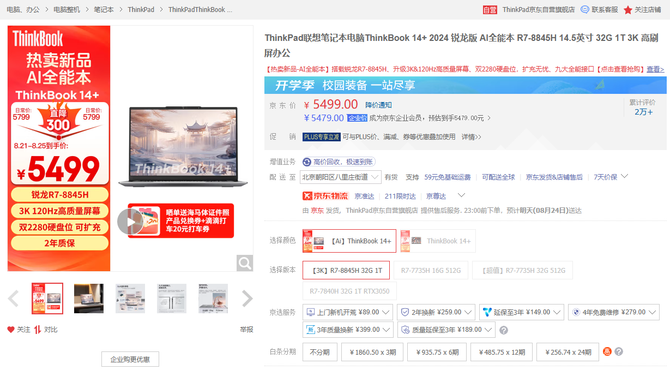This screenshot has width=670, height=370.
Task: Click the 降价通知 price alert link
Action: 378,105
